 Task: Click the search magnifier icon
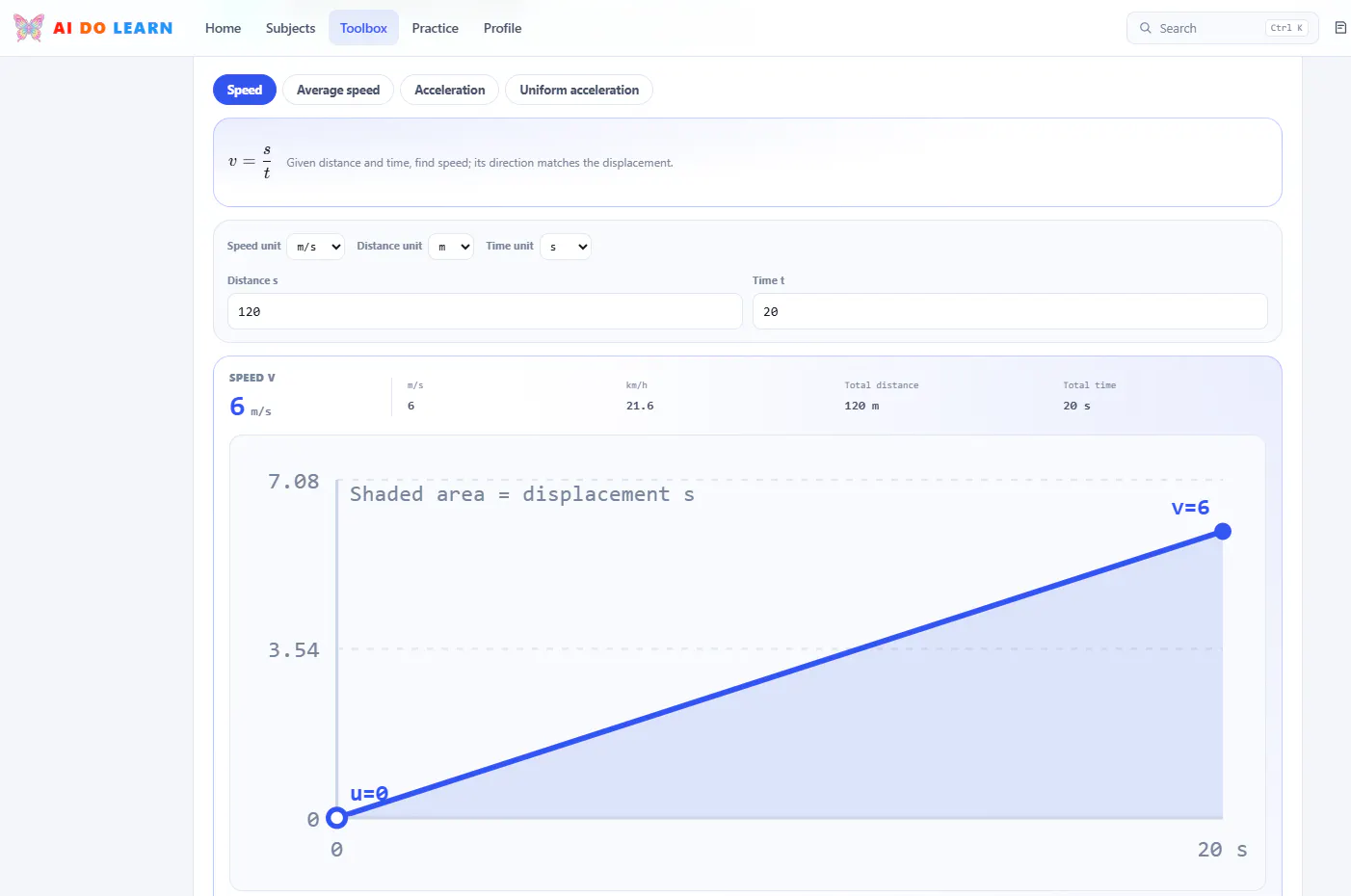[1146, 28]
